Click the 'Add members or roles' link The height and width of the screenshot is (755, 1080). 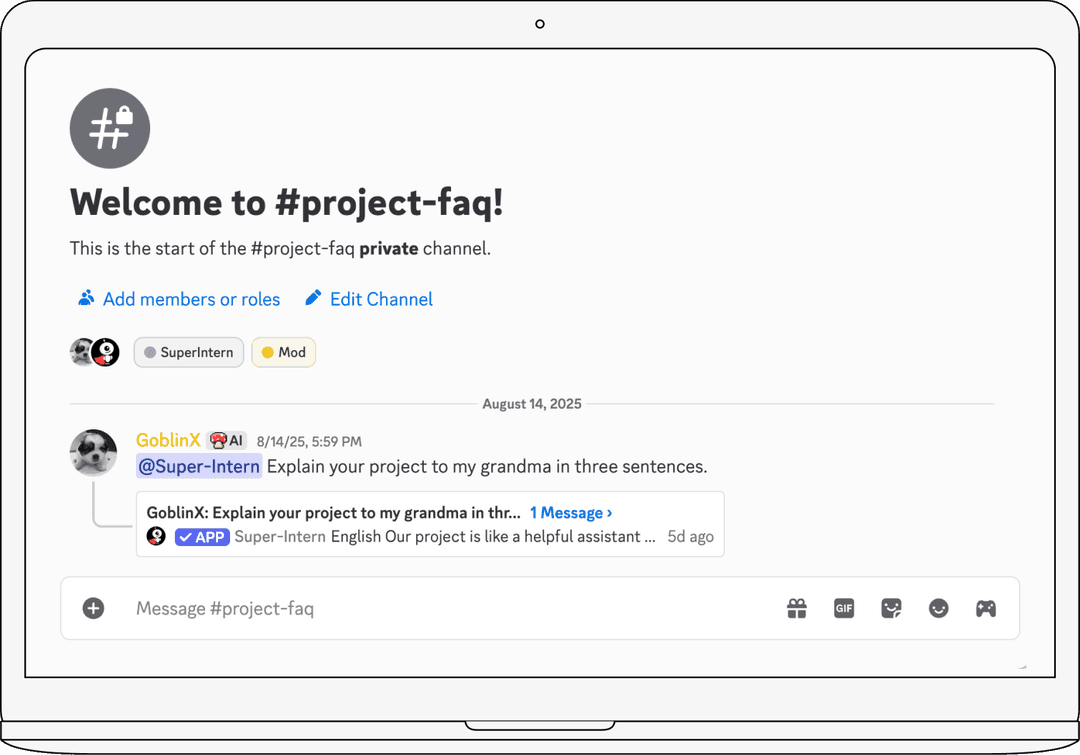(x=190, y=299)
